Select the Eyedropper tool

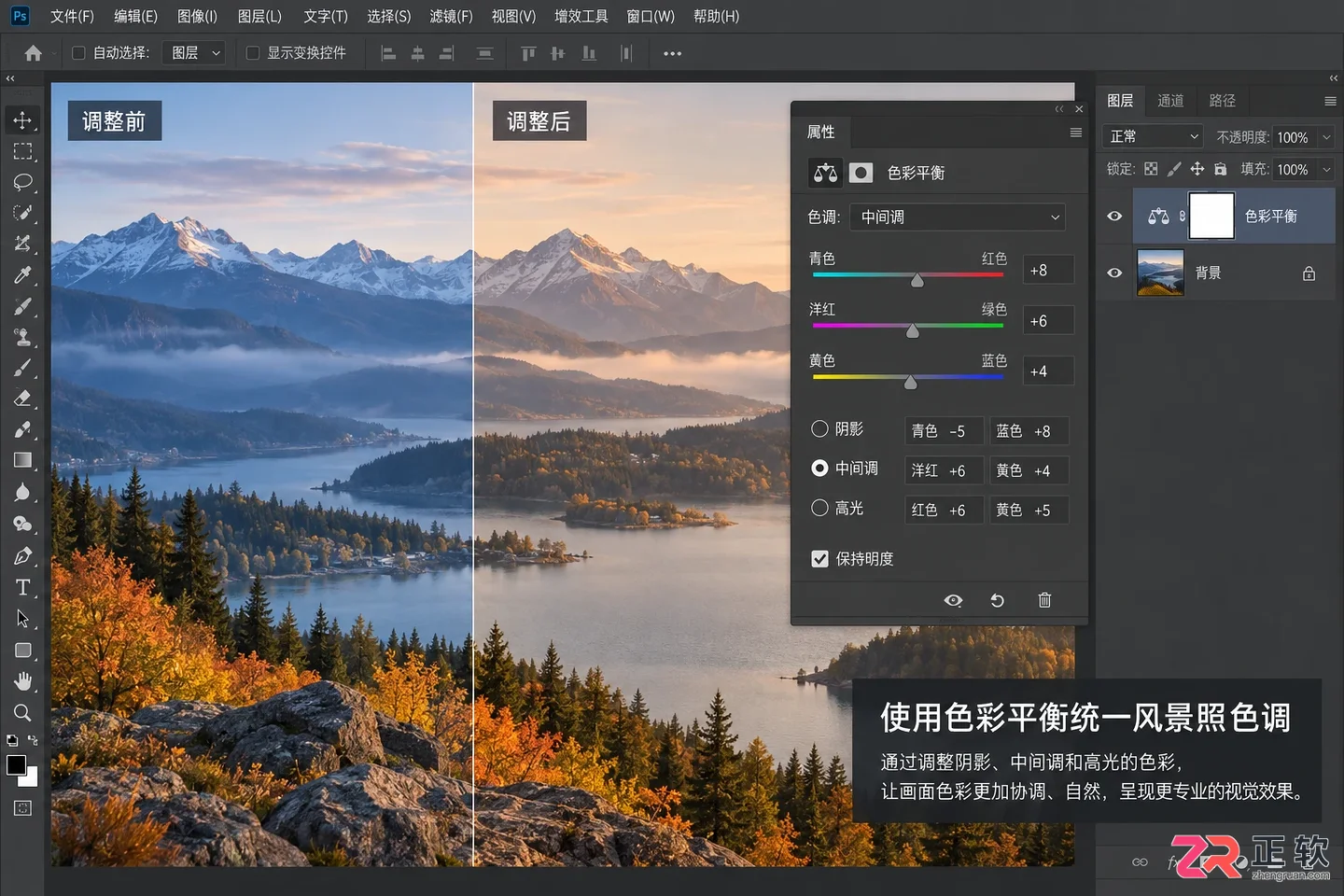22,274
